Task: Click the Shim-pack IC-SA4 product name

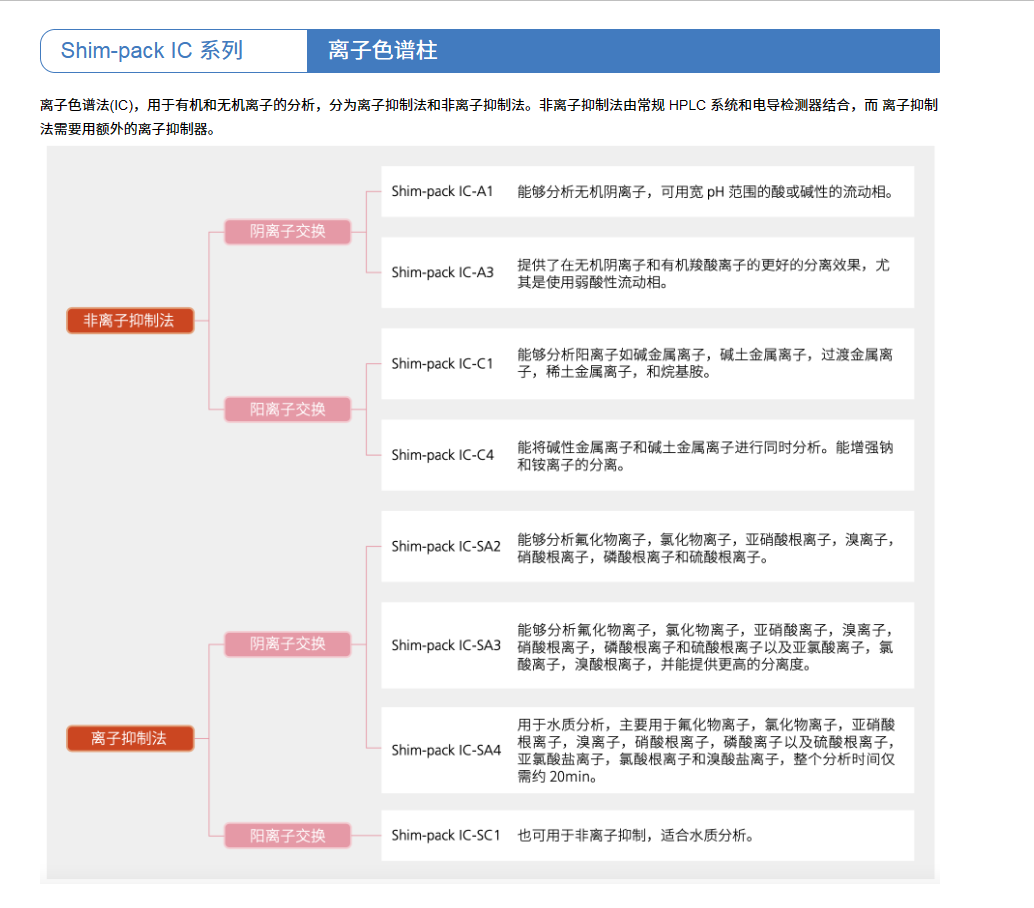Action: point(446,750)
